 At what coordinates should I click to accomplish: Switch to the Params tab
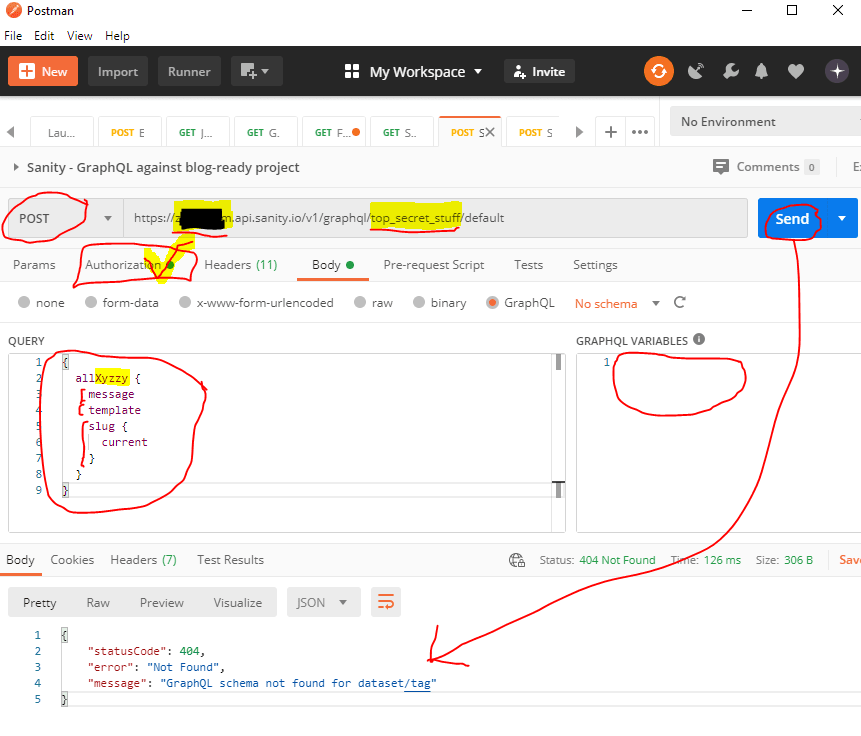34,265
